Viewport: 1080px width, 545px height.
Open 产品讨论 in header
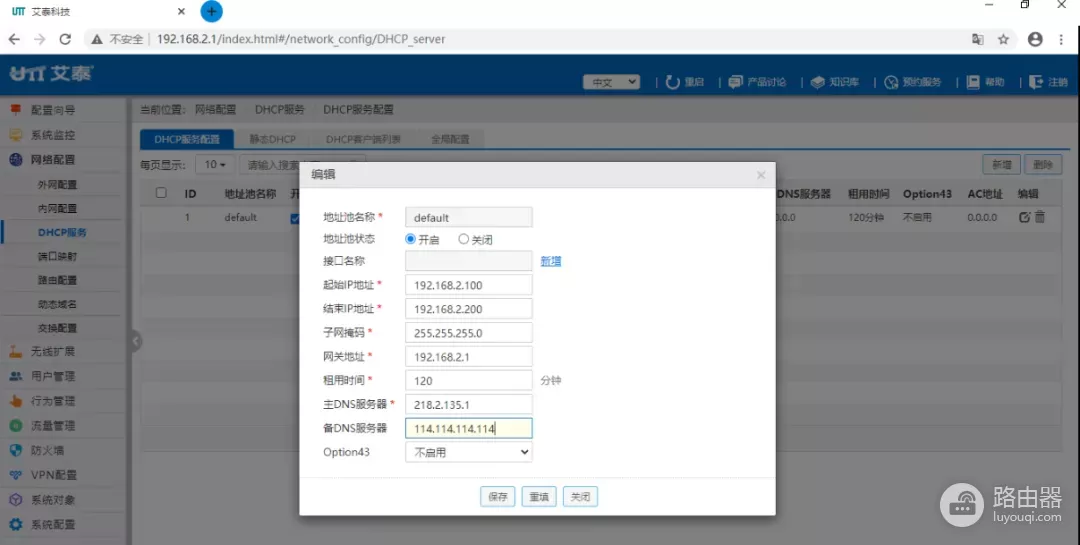click(x=758, y=82)
